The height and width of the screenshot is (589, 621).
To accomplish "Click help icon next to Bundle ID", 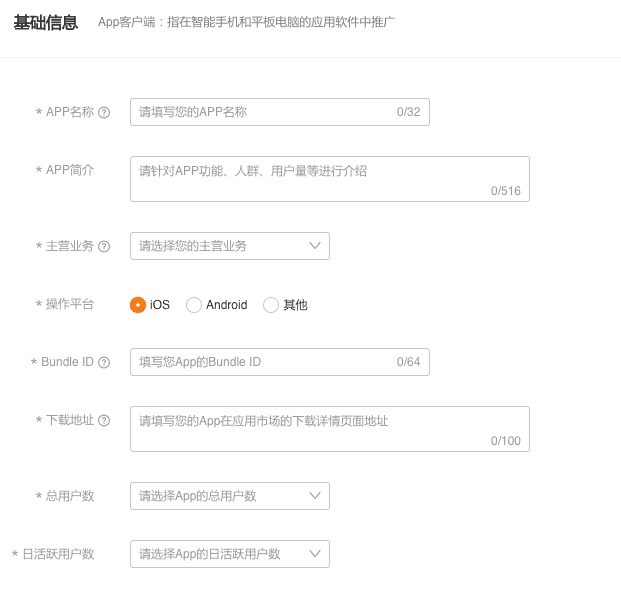I will pos(104,362).
